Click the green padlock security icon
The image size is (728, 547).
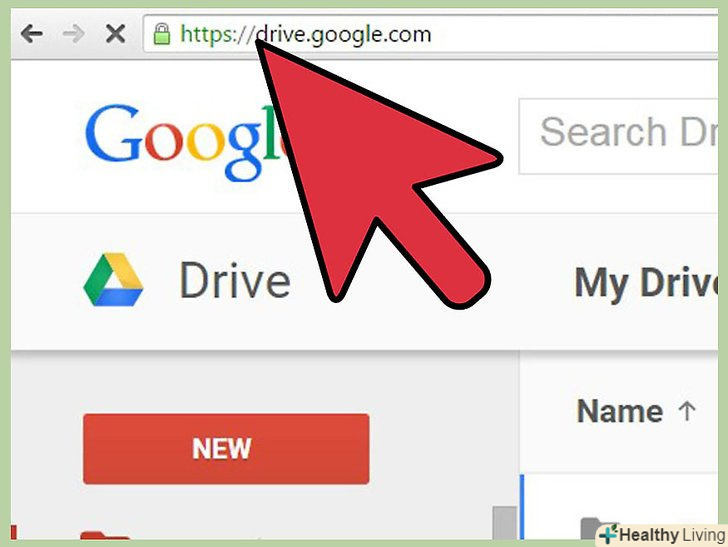(162, 34)
